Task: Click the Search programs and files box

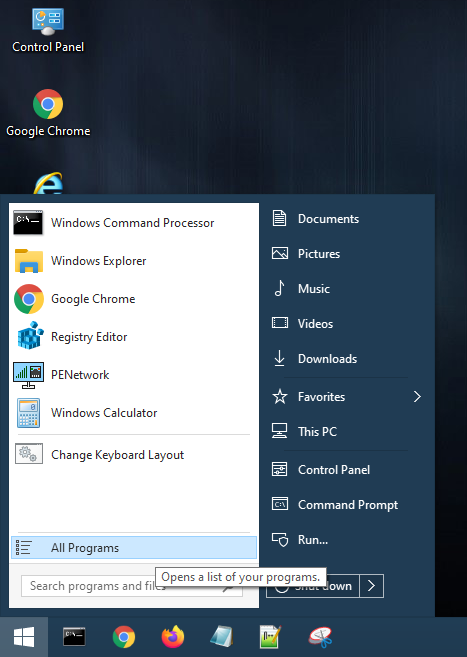Action: 132,586
